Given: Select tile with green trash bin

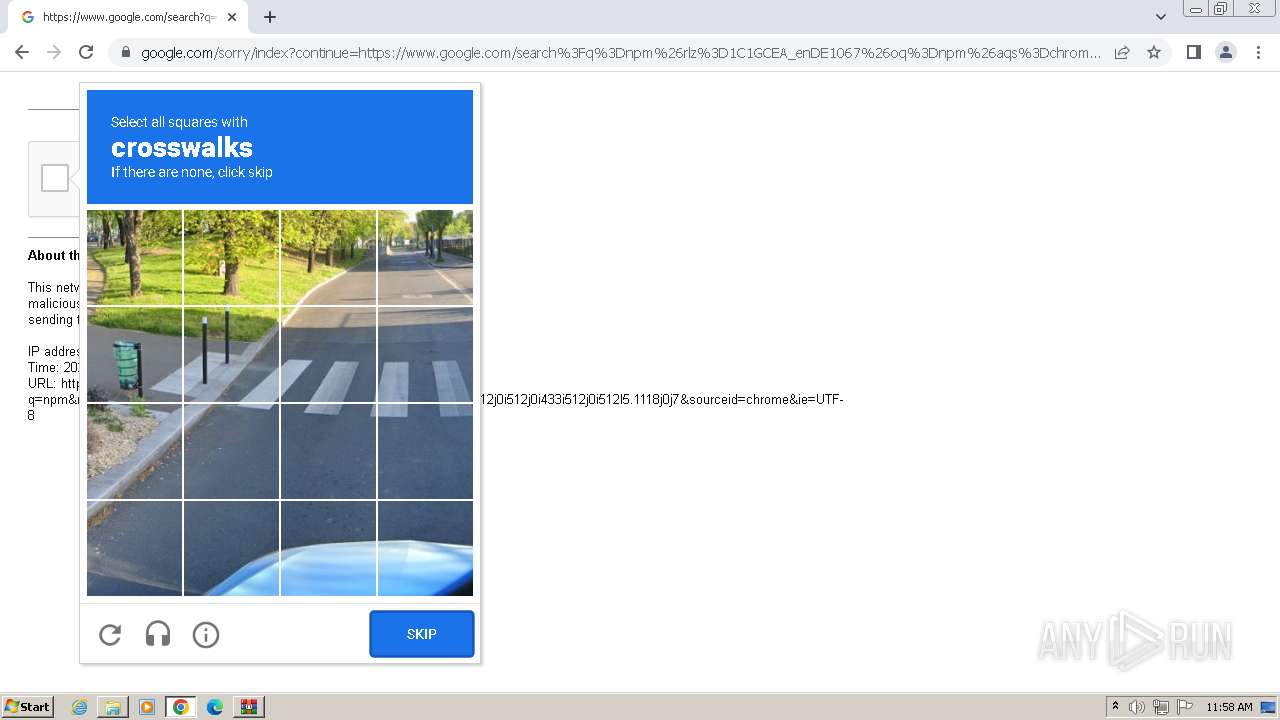Looking at the screenshot, I should tap(134, 355).
